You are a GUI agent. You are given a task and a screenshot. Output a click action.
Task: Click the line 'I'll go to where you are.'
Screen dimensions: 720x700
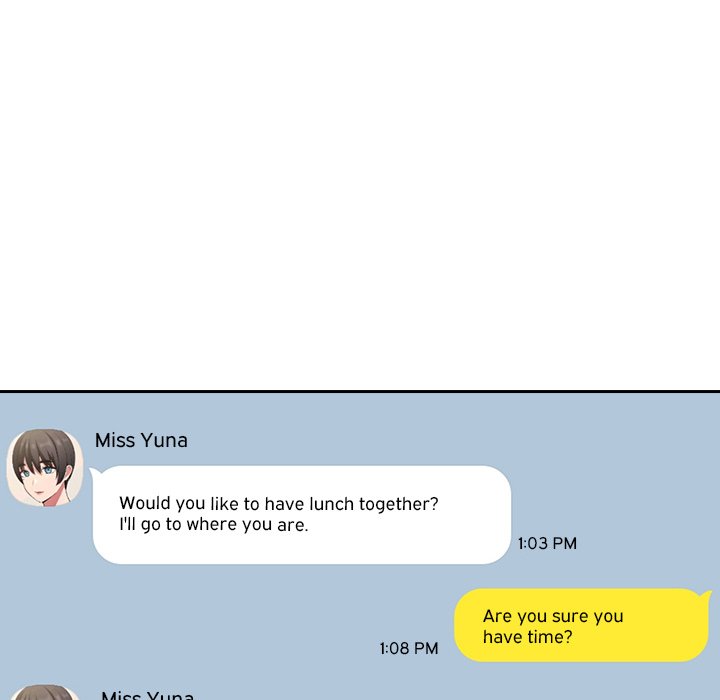click(214, 525)
